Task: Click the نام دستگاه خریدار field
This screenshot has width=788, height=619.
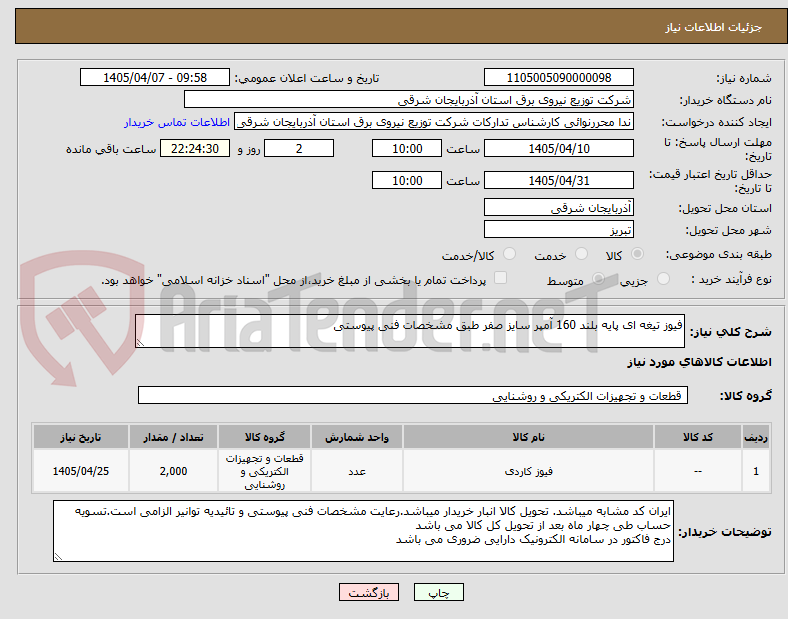Action: 409,99
